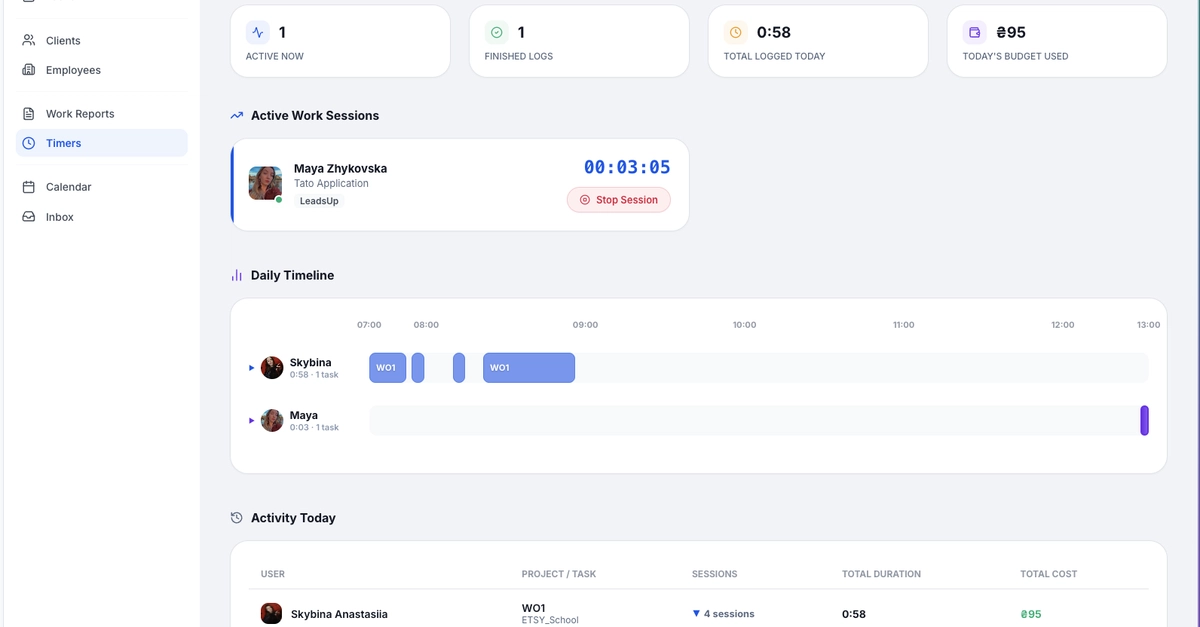Click the running timer 00:03:05
1200x627 pixels.
pos(627,167)
